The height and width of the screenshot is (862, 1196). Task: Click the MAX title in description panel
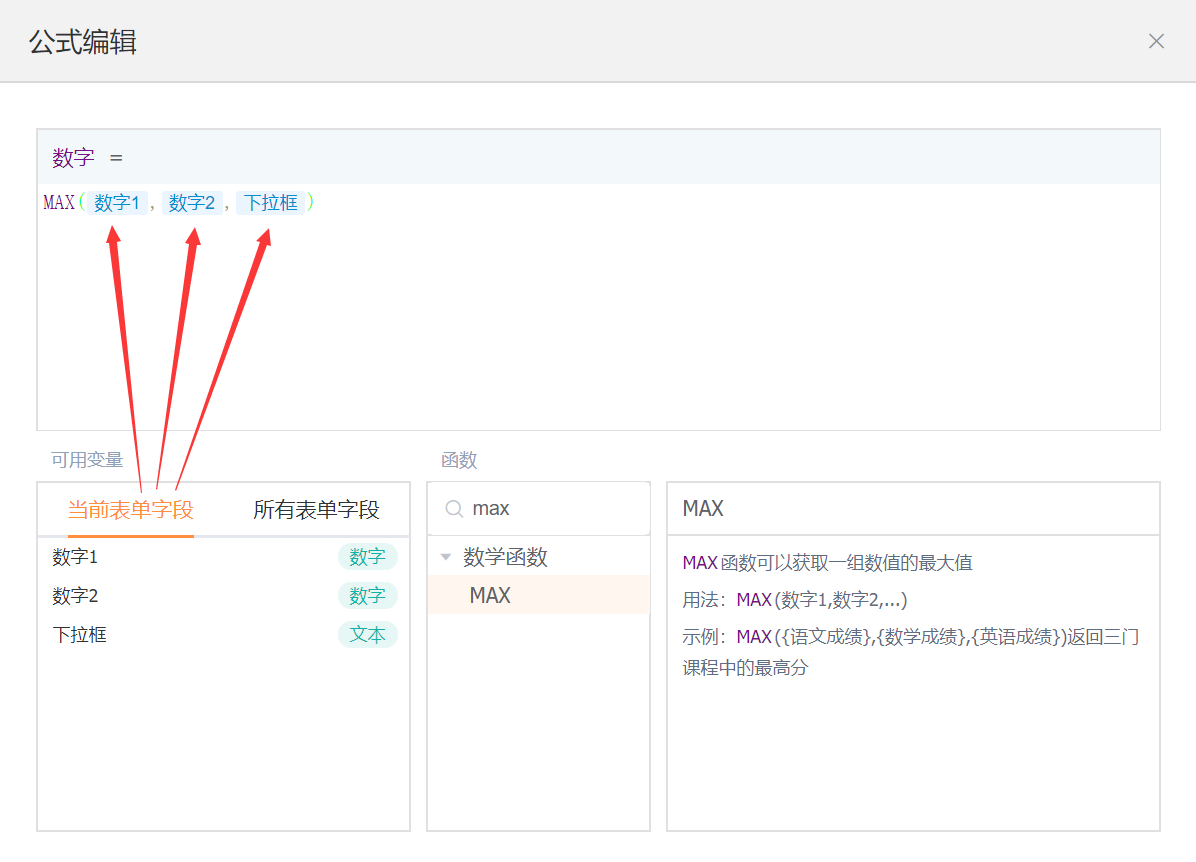coord(702,509)
